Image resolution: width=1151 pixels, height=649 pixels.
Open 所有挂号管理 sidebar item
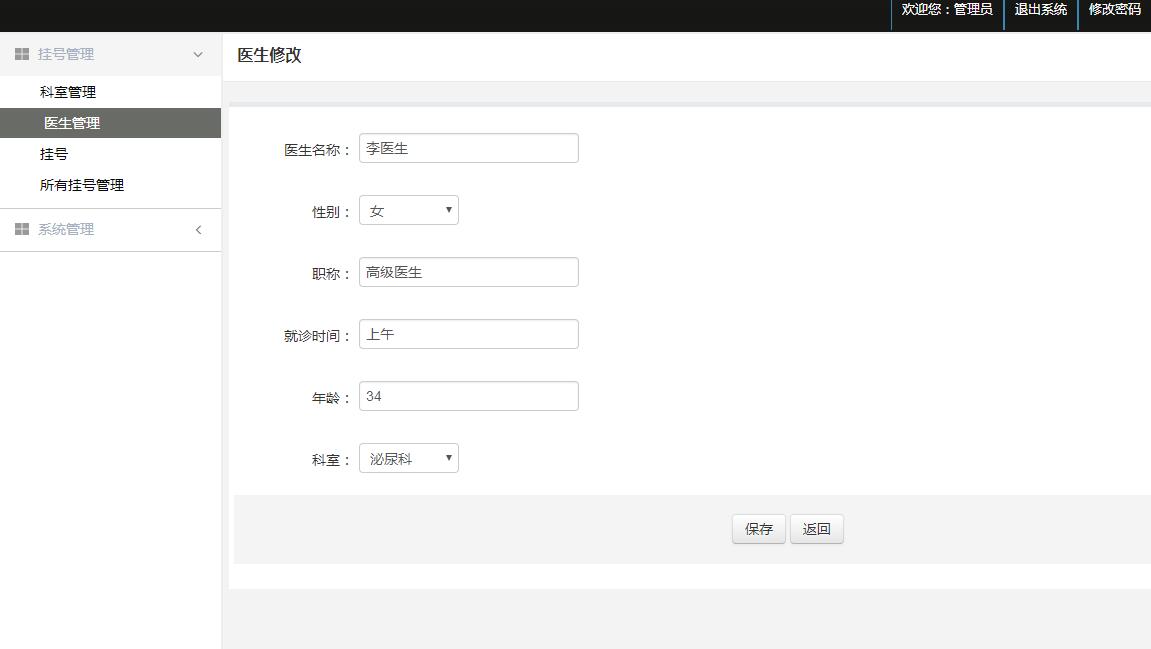pos(82,185)
